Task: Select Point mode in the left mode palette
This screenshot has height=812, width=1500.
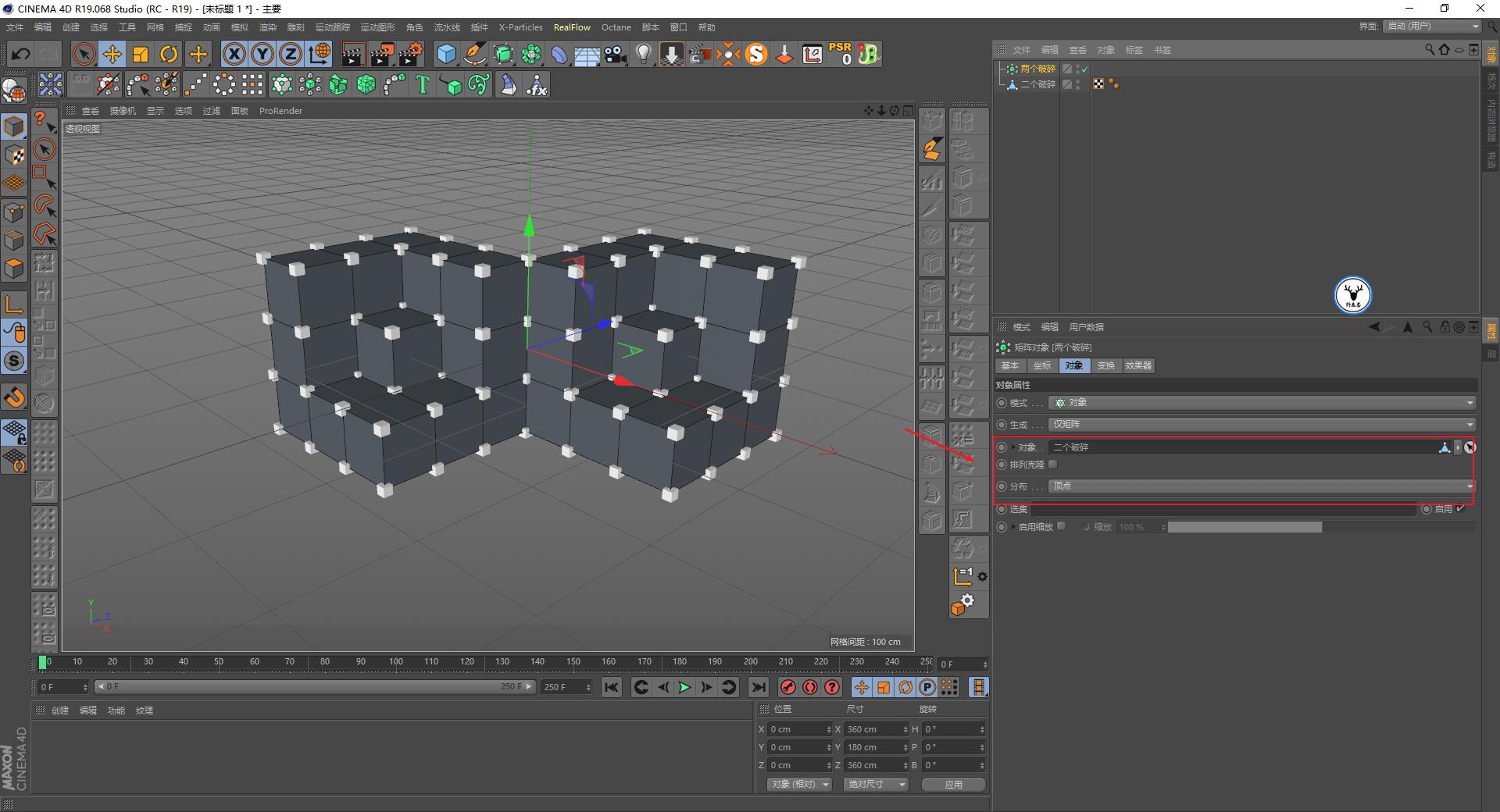Action: click(14, 211)
